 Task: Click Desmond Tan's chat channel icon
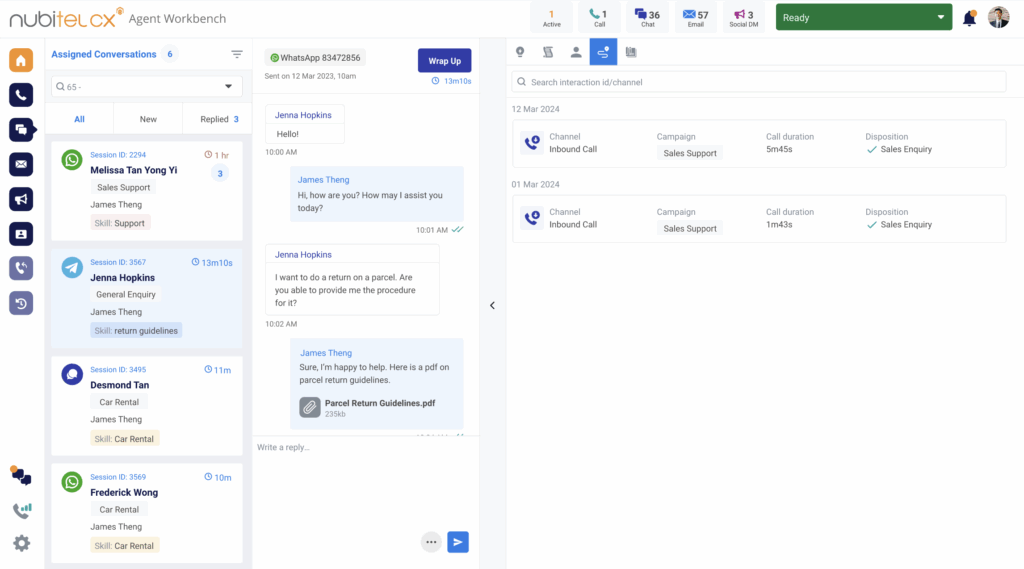click(72, 374)
